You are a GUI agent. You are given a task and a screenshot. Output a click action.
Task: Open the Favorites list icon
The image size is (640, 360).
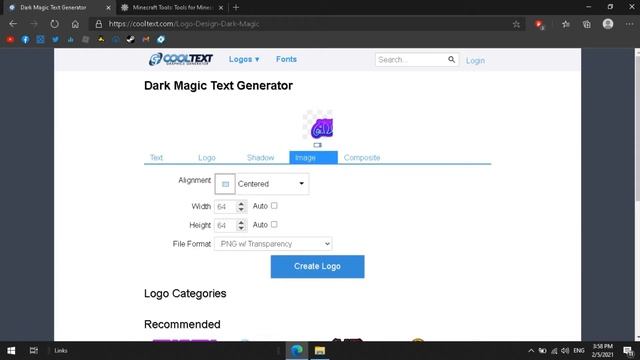566,24
